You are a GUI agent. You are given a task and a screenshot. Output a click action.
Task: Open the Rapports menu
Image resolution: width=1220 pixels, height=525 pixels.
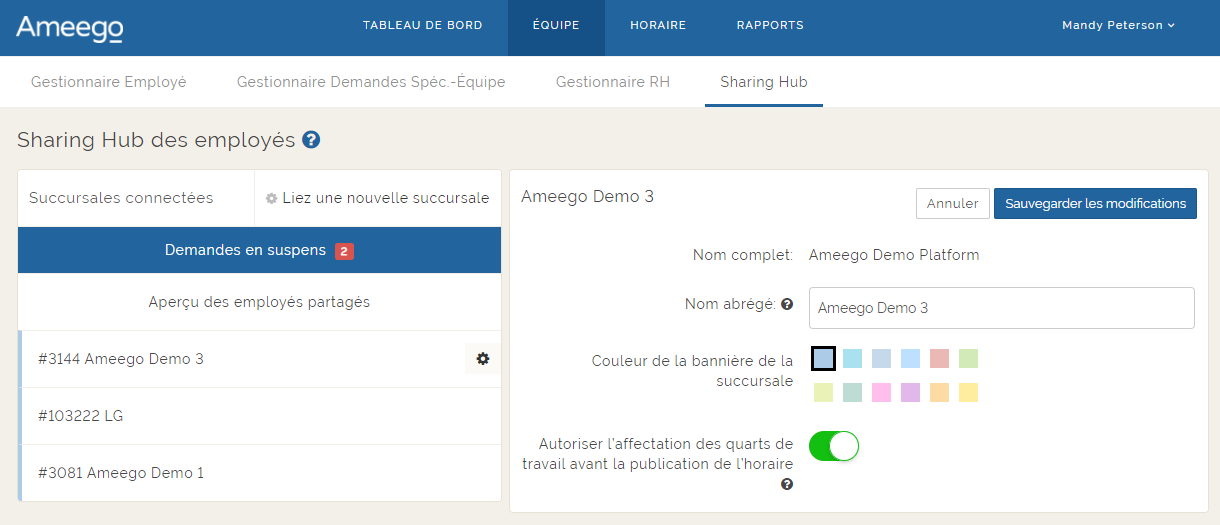pos(770,26)
